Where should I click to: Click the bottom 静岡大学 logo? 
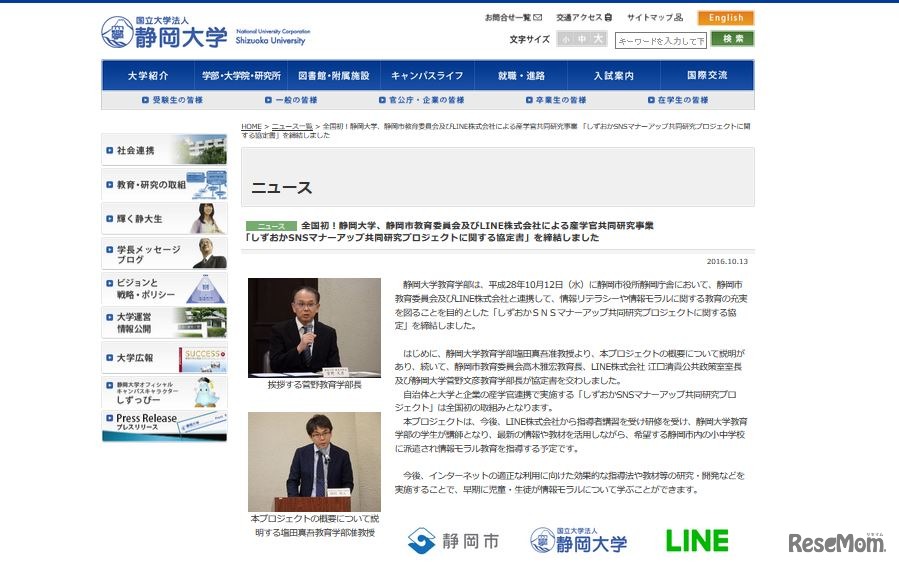coord(578,540)
